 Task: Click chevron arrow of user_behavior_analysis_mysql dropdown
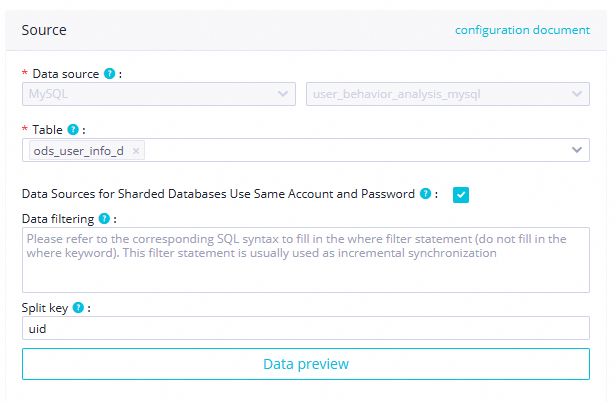click(x=577, y=94)
